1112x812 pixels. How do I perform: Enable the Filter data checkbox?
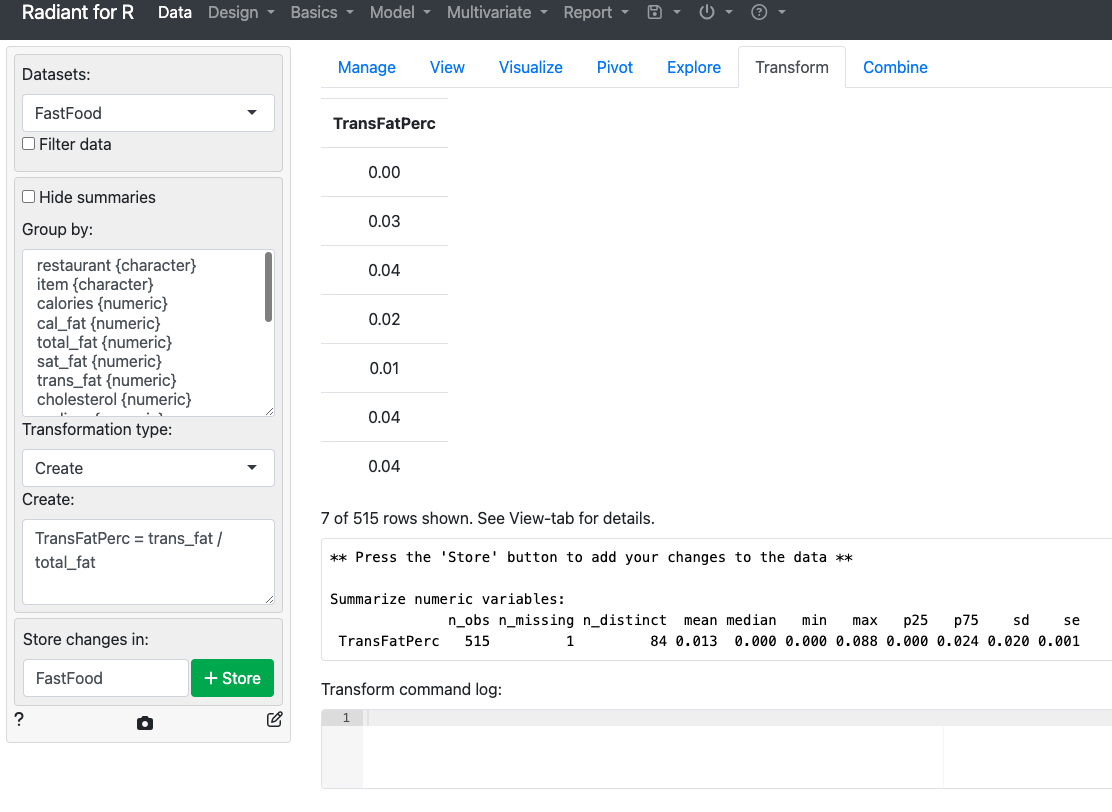coord(29,144)
